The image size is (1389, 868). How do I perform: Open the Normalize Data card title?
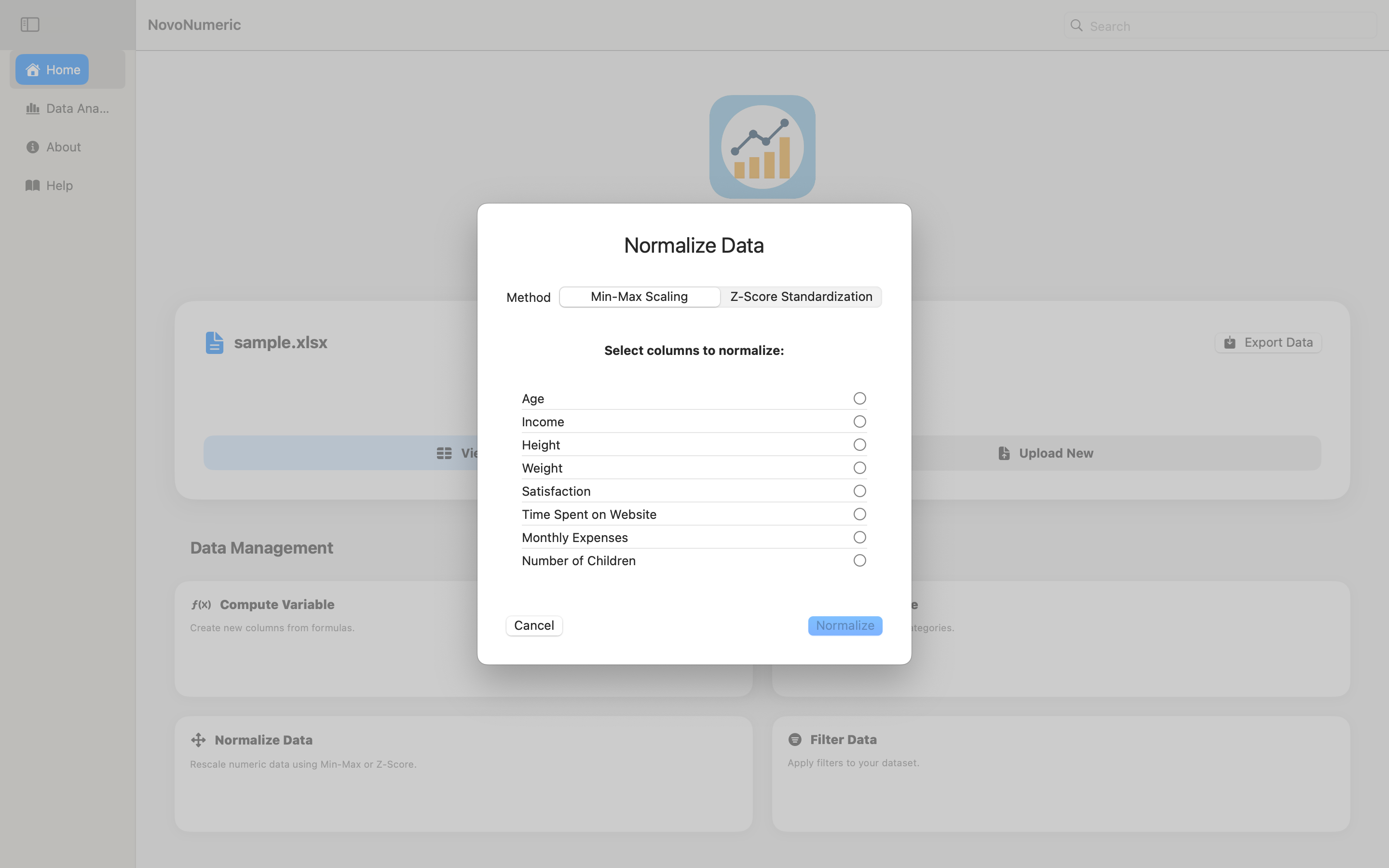click(263, 740)
